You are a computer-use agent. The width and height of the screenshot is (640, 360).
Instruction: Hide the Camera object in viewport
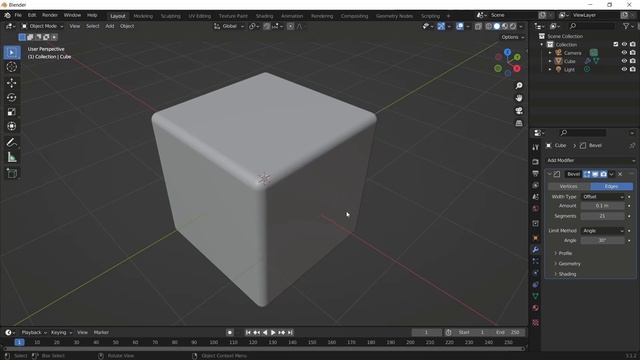point(624,53)
